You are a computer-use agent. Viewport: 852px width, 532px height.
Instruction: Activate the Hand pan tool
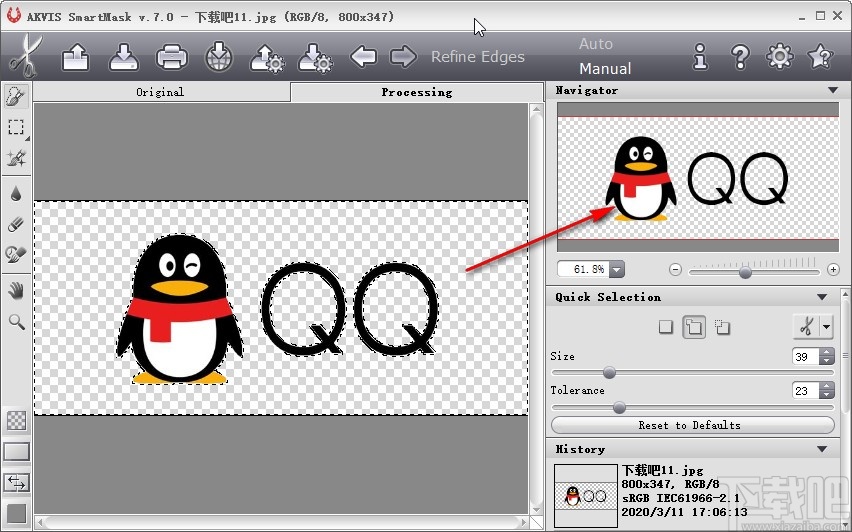[16, 291]
